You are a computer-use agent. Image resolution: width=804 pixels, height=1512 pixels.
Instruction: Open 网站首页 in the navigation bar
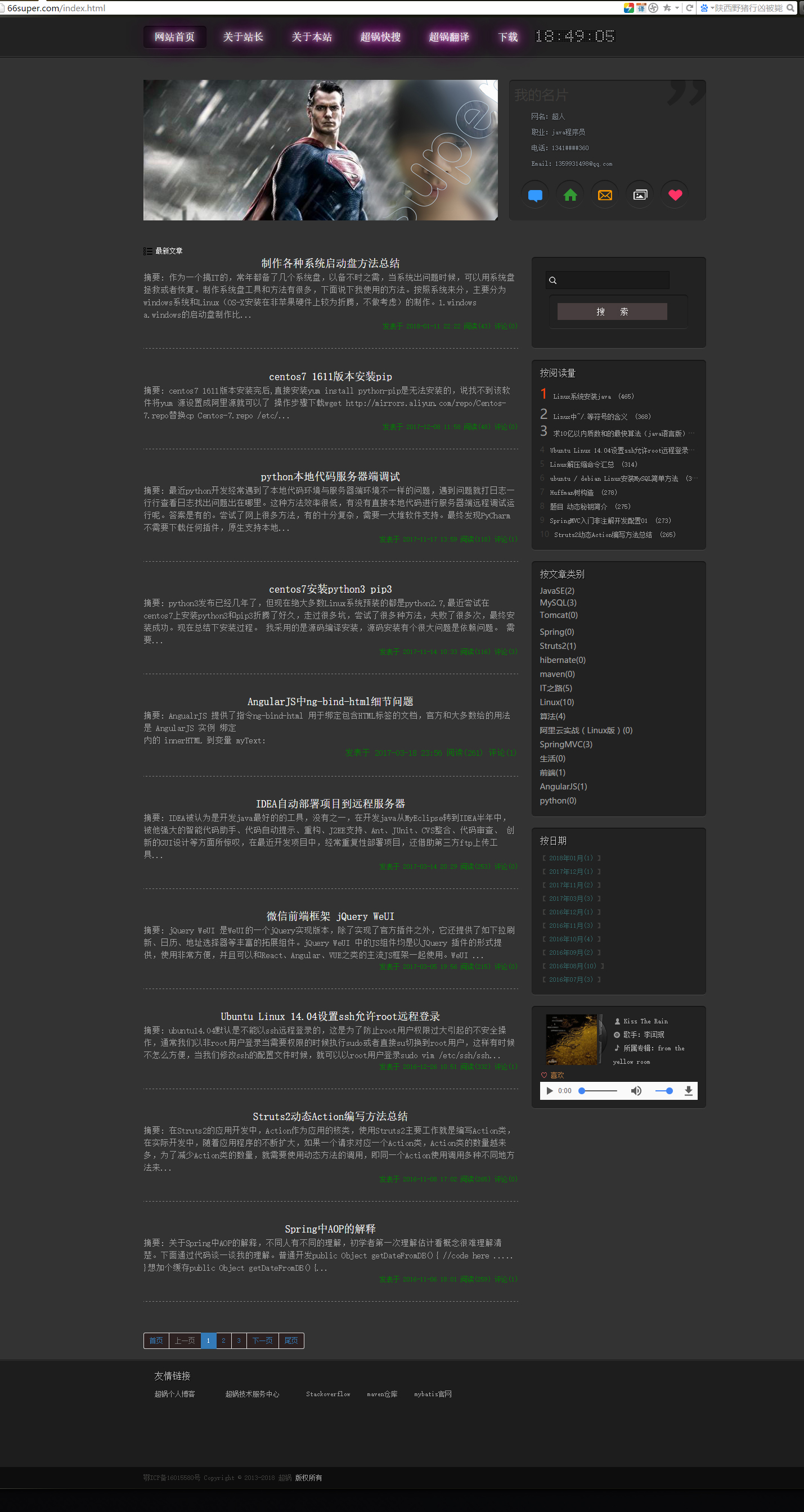[x=174, y=37]
